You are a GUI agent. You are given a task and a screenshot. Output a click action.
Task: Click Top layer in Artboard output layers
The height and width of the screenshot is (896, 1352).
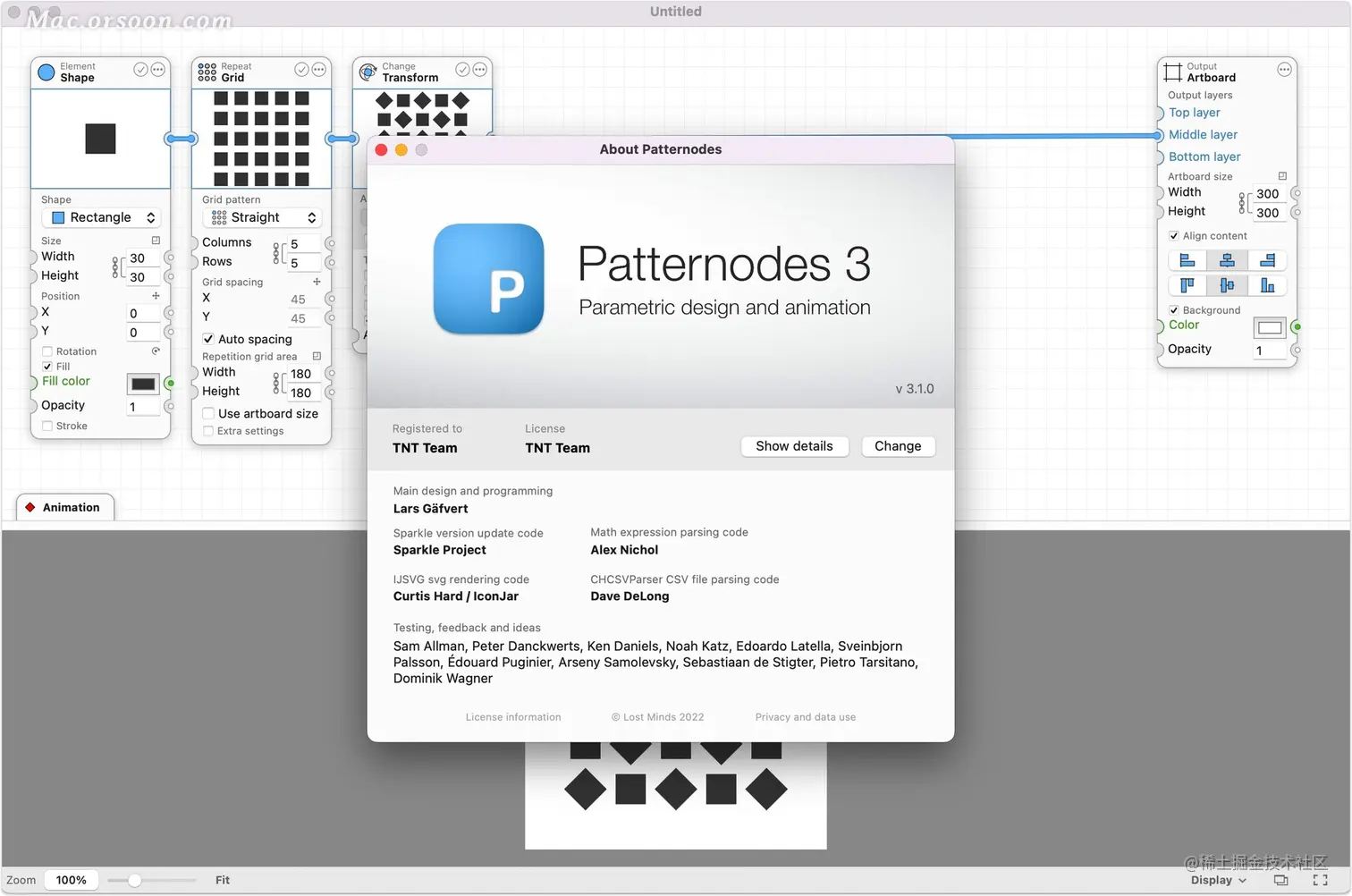point(1194,113)
